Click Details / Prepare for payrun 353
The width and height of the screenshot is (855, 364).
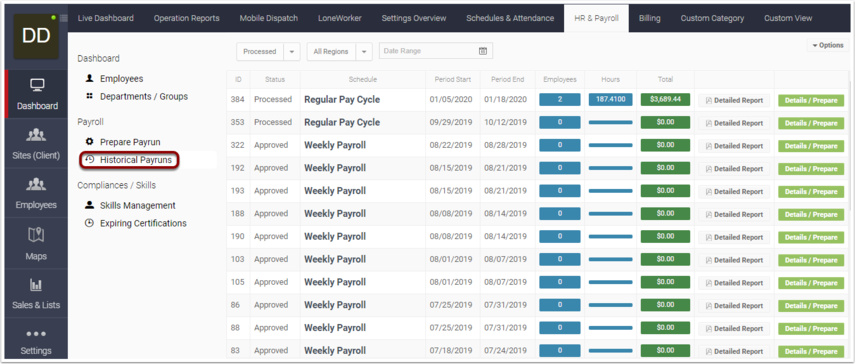[811, 123]
